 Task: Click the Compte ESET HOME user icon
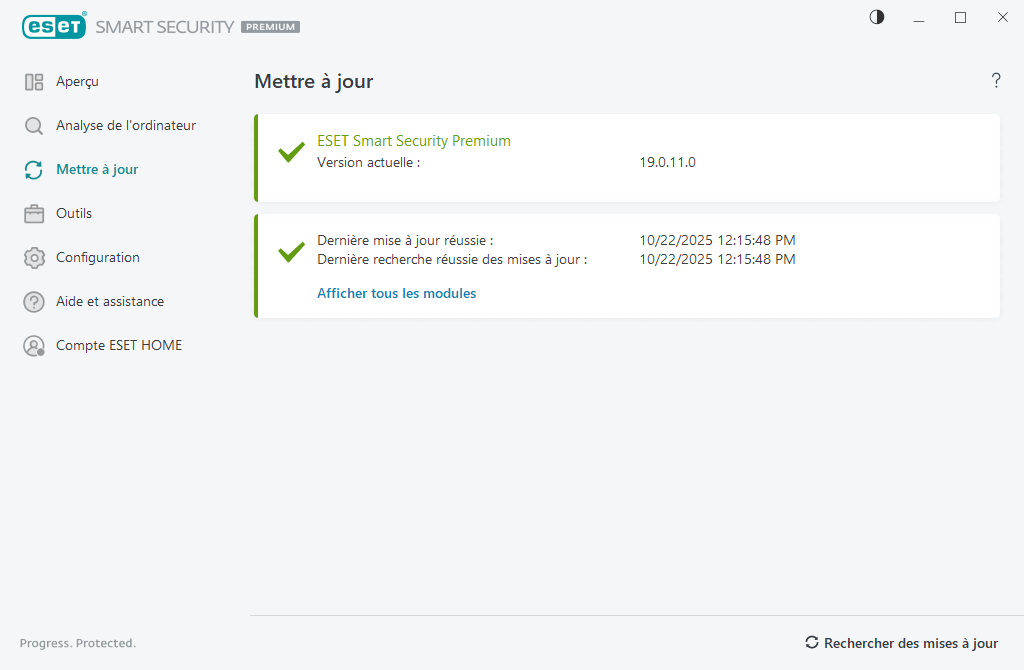point(34,346)
